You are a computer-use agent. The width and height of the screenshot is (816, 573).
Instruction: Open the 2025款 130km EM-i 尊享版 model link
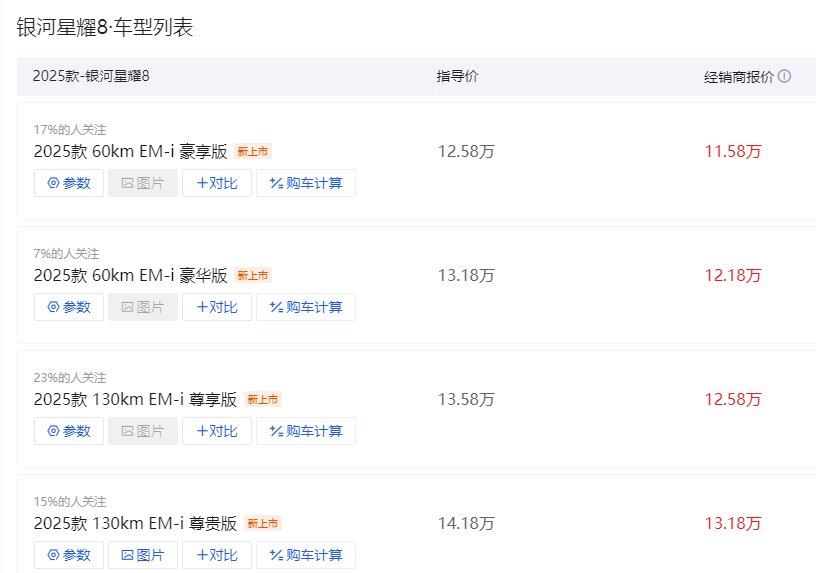point(135,399)
